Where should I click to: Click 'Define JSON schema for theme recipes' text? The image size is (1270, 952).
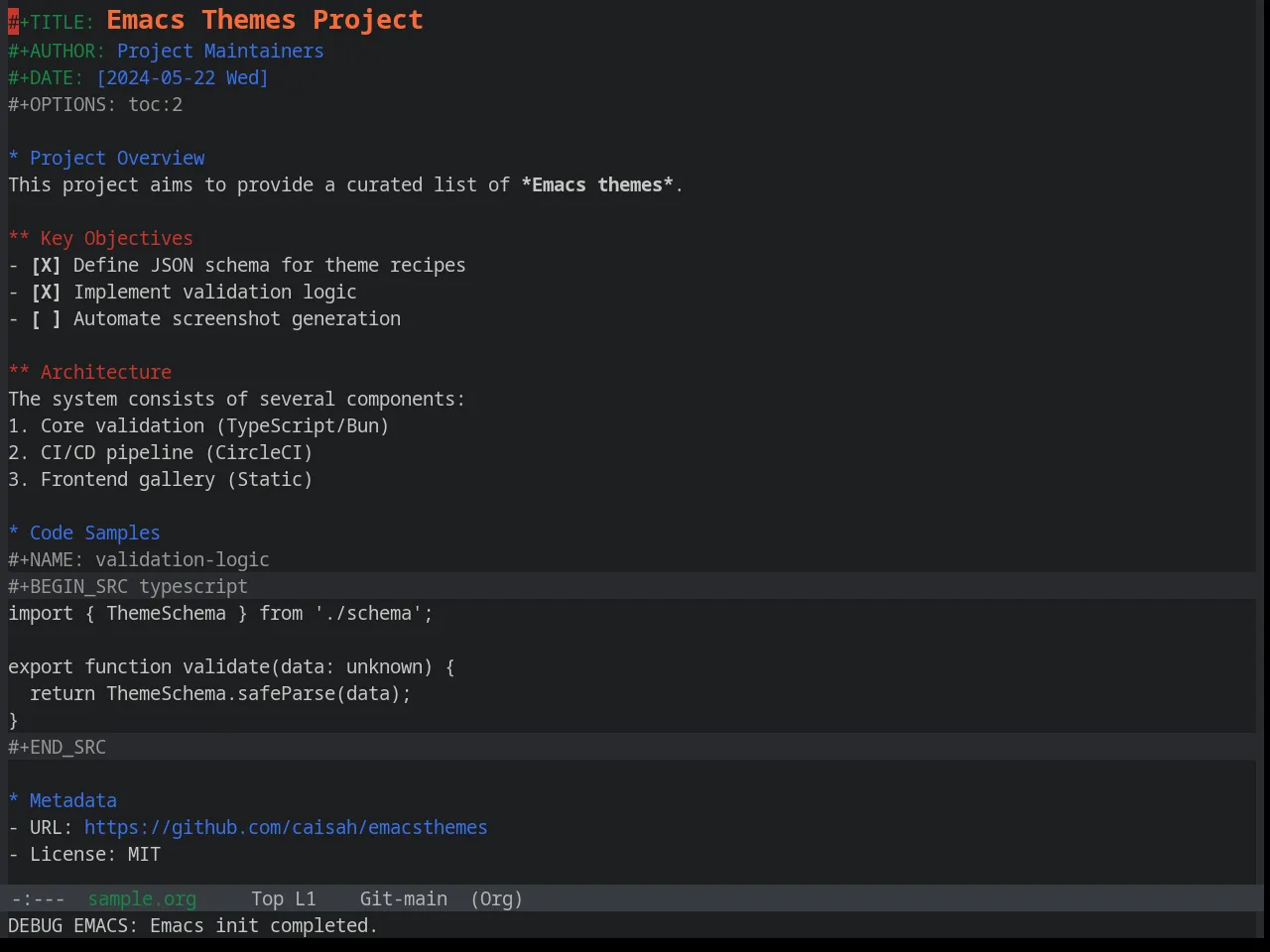(x=270, y=266)
